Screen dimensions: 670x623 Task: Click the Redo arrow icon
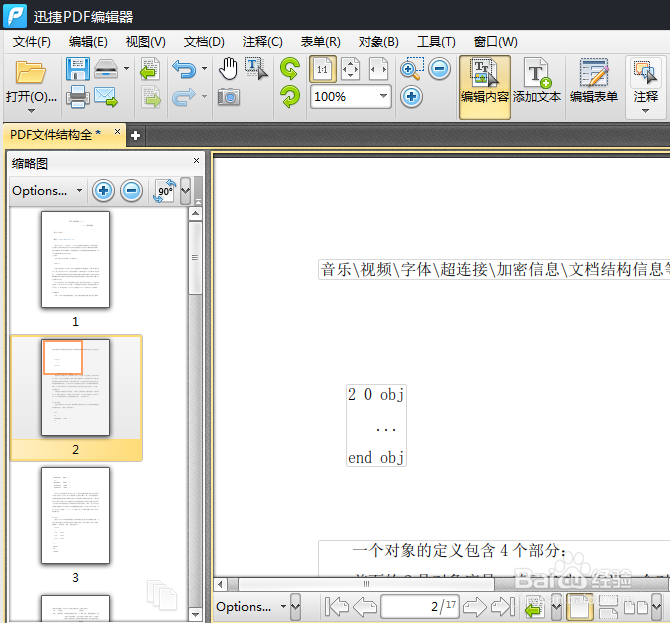point(184,97)
